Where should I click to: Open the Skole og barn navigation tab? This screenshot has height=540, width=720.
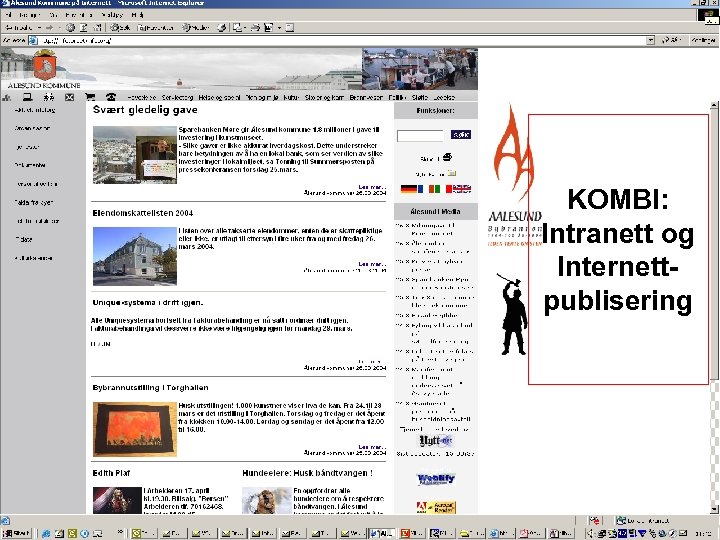pos(324,97)
